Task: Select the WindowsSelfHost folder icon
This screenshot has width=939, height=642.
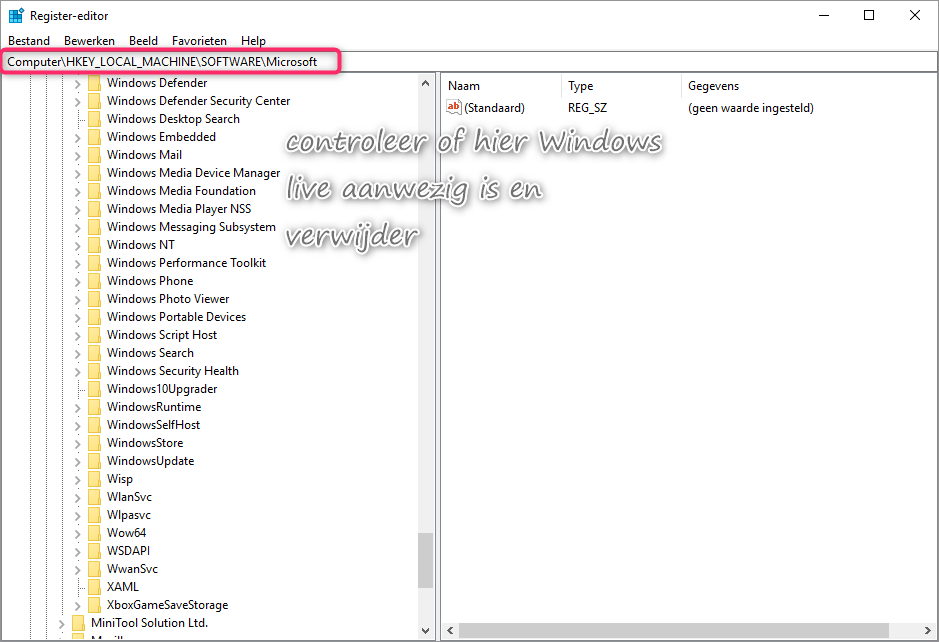Action: pyautogui.click(x=94, y=425)
